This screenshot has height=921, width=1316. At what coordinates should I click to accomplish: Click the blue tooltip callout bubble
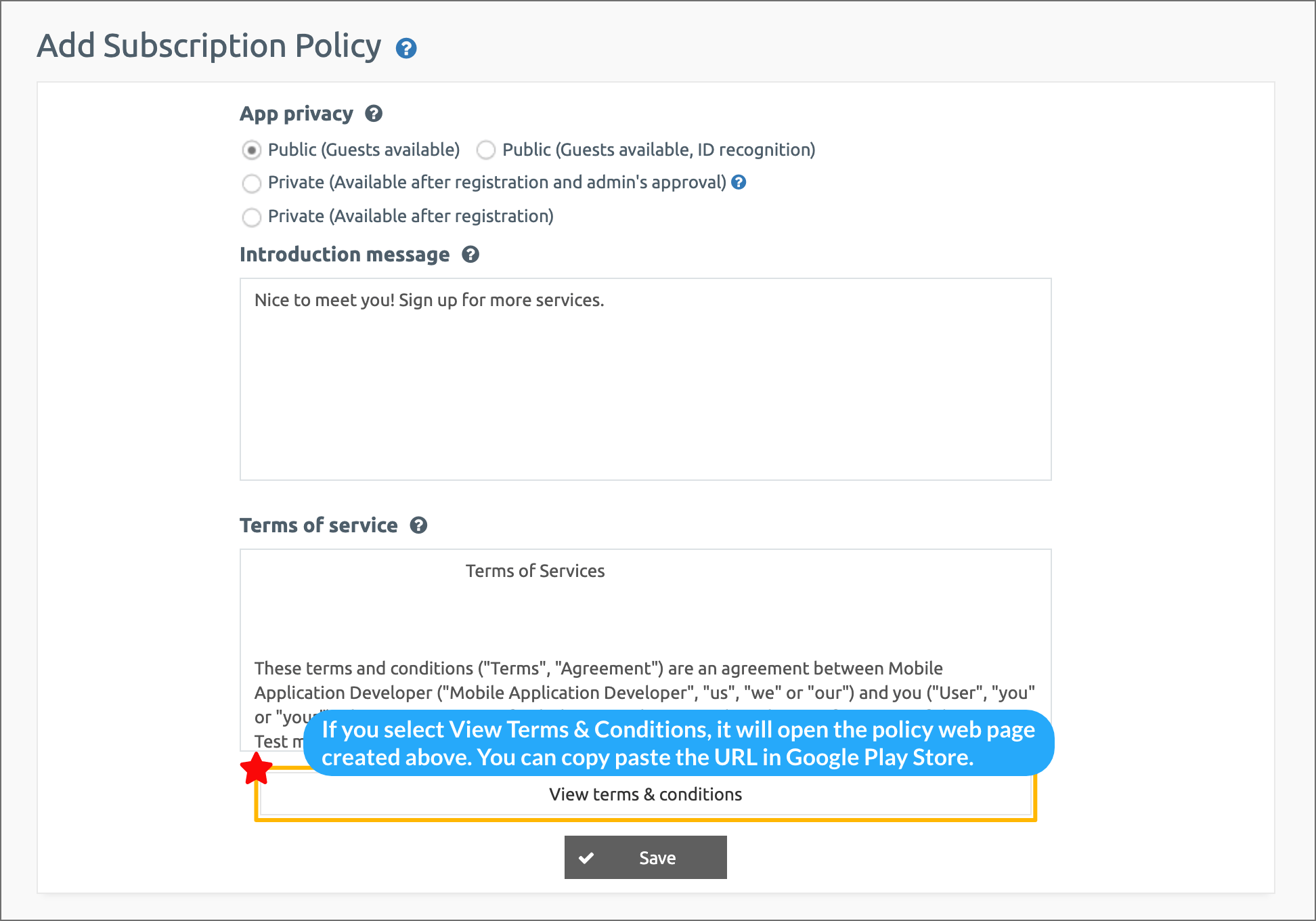(678, 743)
